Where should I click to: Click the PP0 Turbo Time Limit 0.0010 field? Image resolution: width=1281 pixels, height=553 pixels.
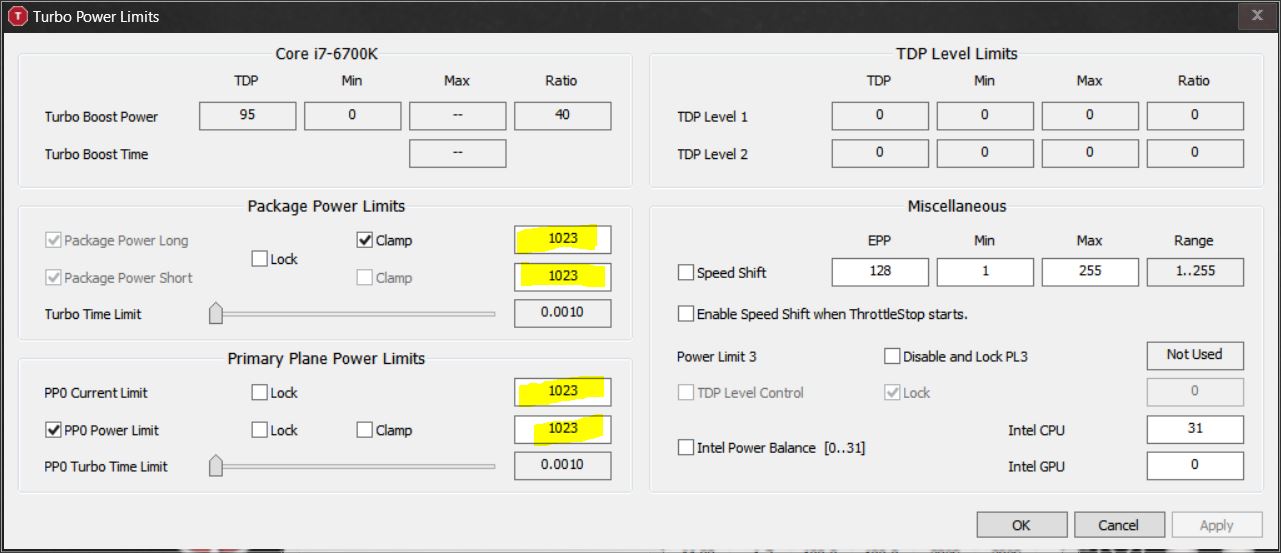(563, 465)
